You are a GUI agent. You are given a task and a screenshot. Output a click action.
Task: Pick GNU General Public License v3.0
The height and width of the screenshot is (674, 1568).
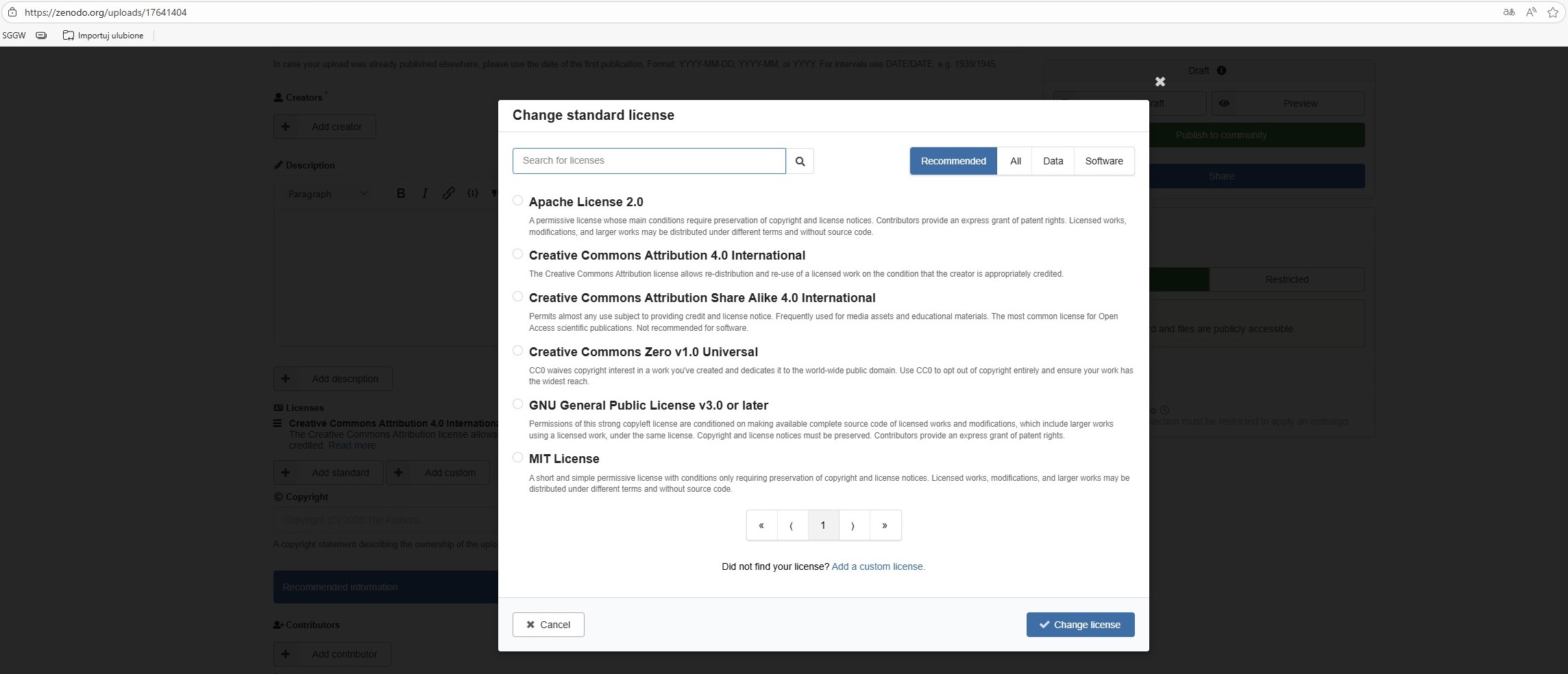(517, 404)
